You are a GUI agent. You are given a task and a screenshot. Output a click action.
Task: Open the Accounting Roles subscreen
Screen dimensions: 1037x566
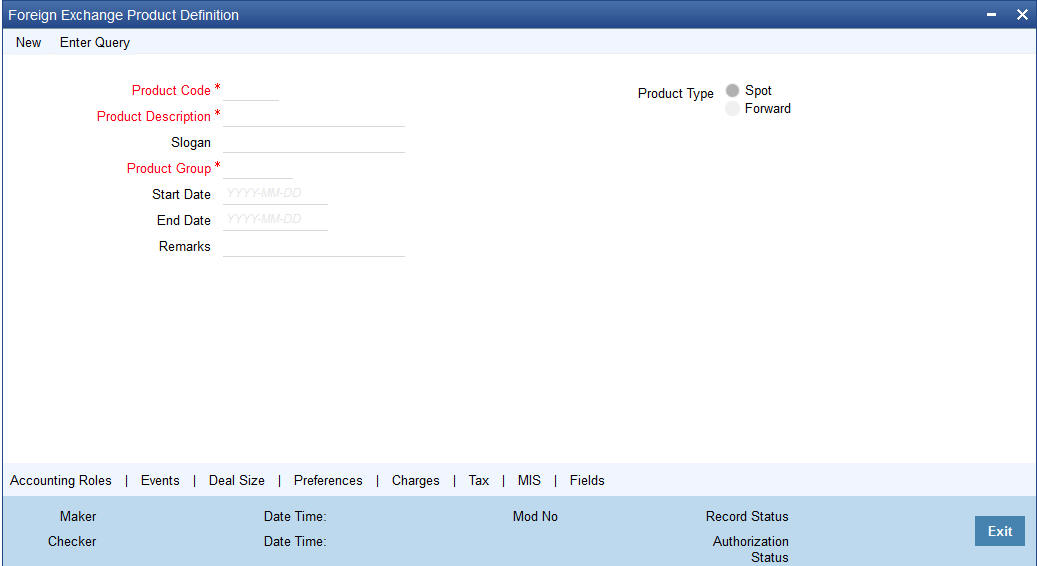pyautogui.click(x=60, y=481)
